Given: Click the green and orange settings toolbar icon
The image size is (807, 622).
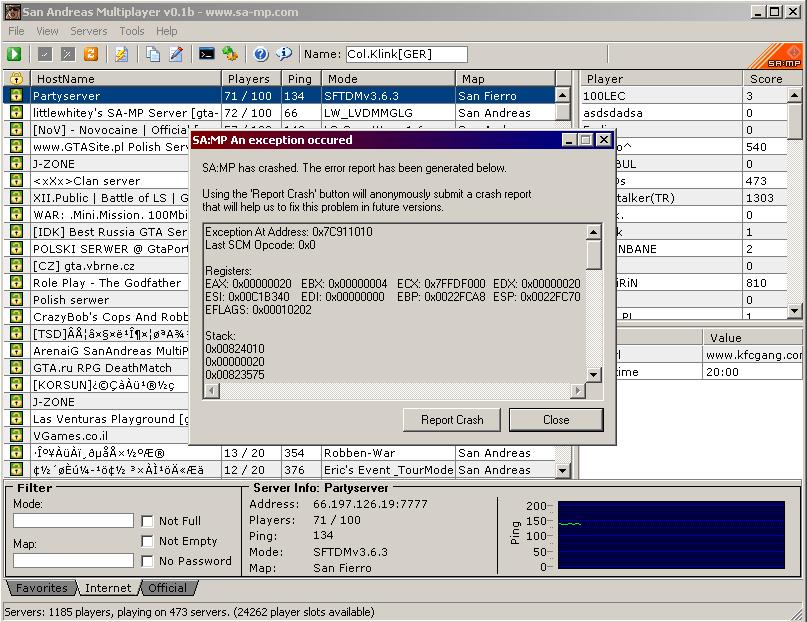Looking at the screenshot, I should [230, 54].
